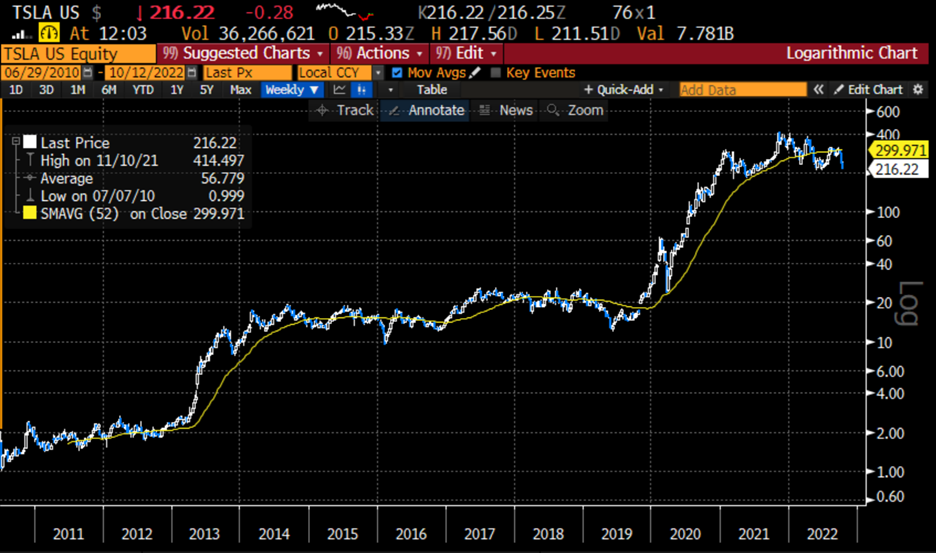Click the yellow SMAVG (52) color swatch

point(30,213)
